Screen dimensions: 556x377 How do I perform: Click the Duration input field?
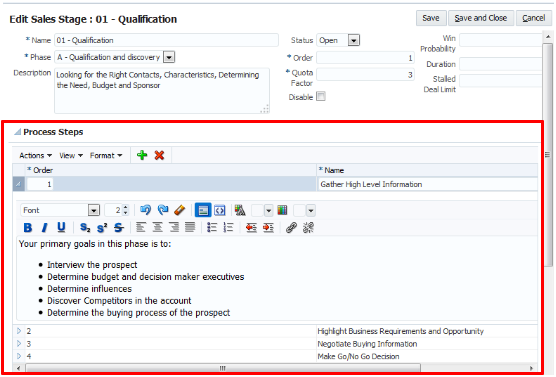click(x=501, y=64)
